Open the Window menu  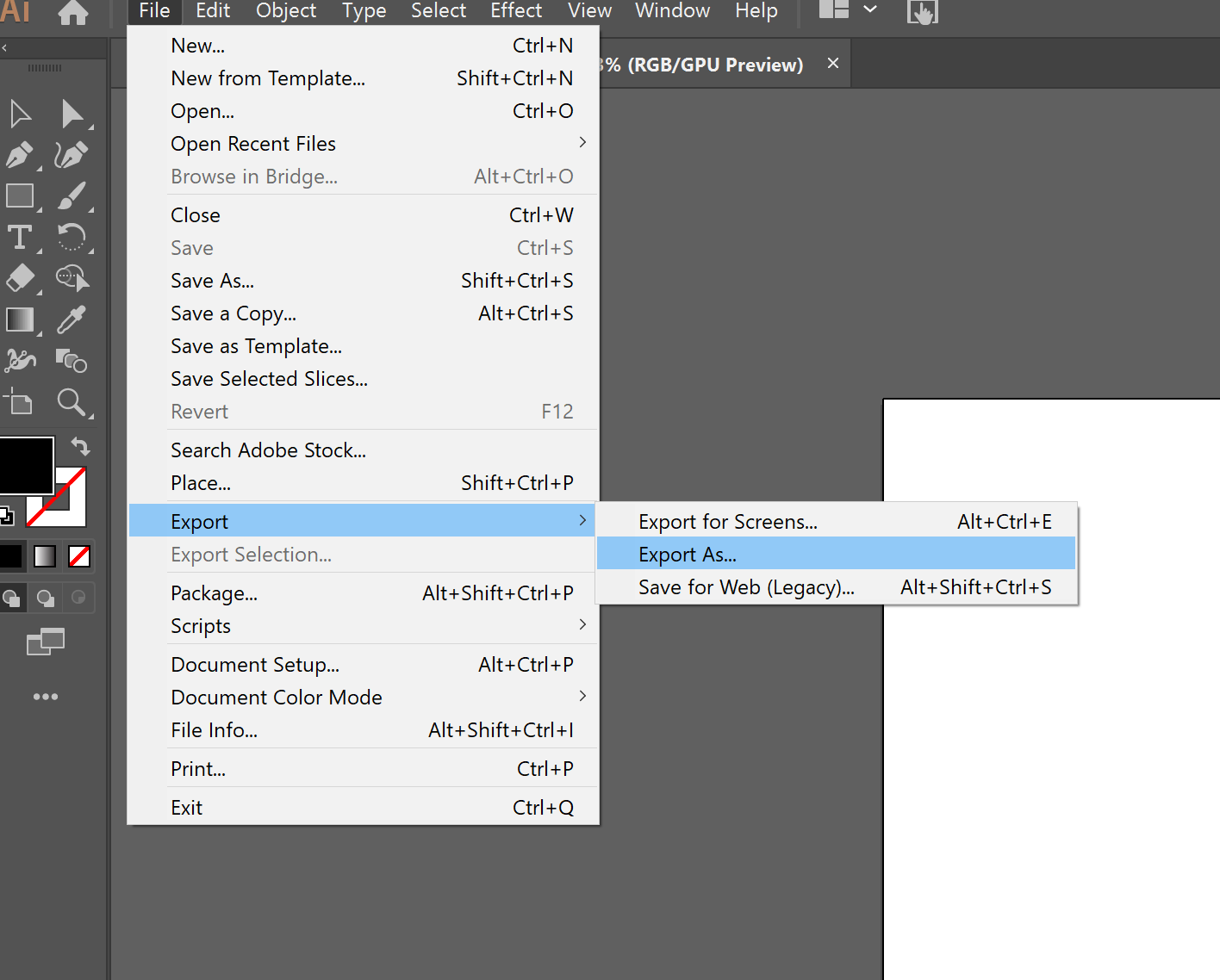(x=672, y=11)
